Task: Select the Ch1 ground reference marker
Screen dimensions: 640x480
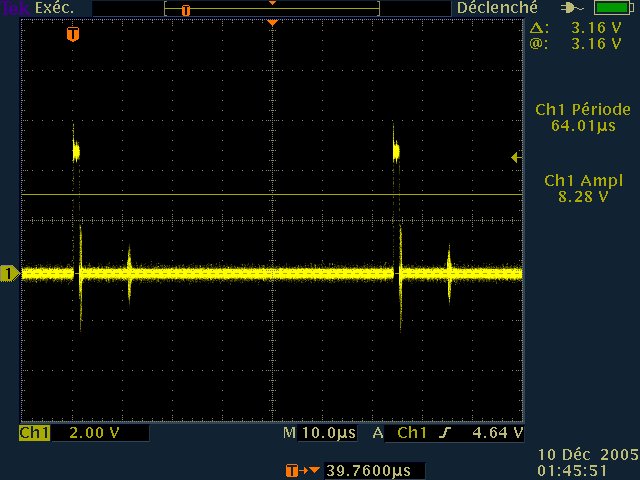Action: (9, 273)
